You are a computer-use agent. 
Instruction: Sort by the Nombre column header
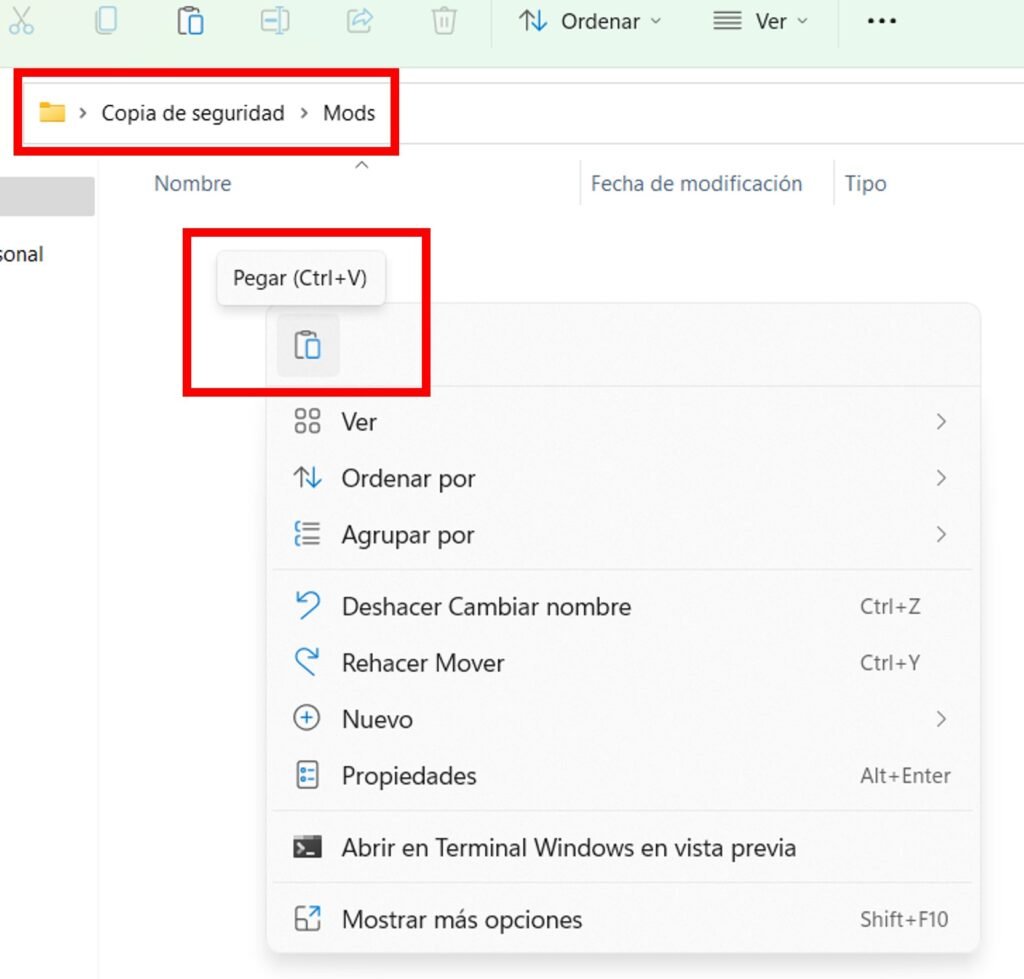(193, 184)
